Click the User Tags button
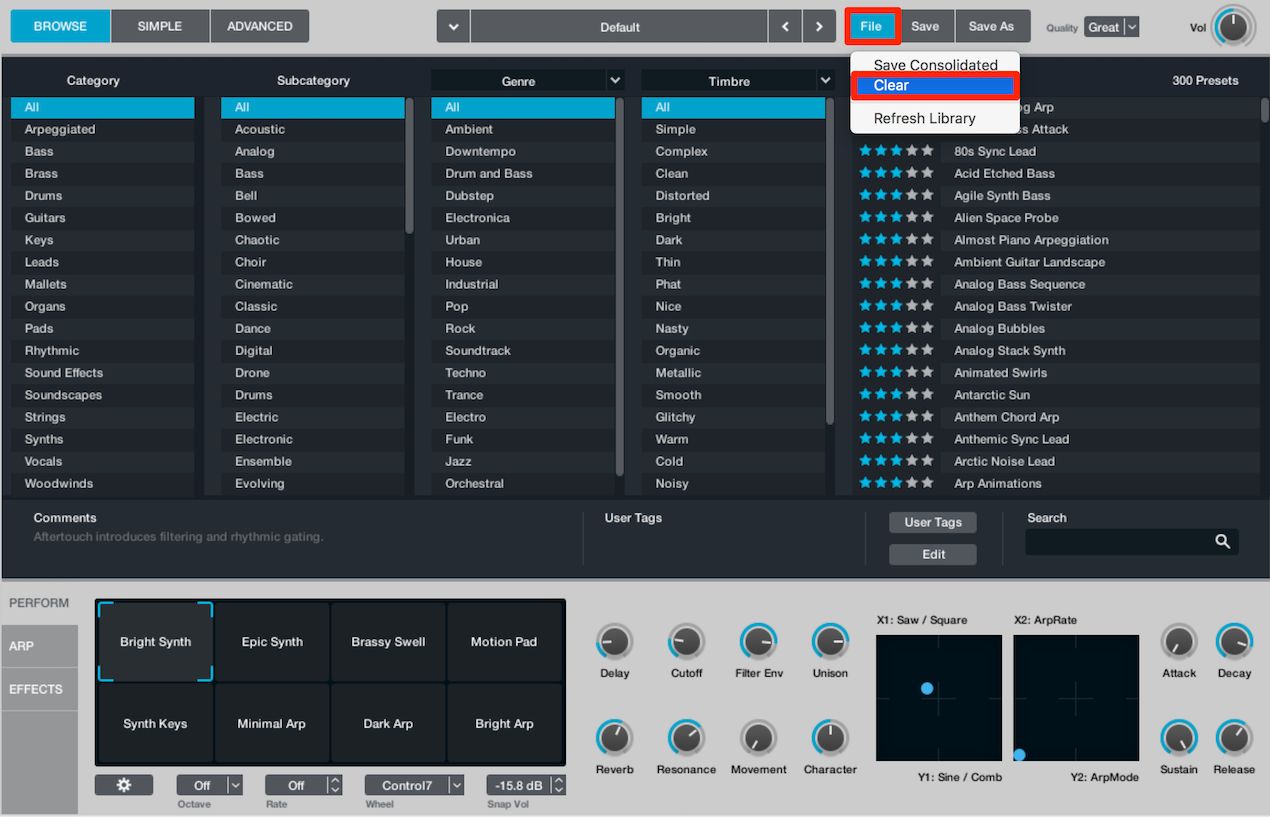This screenshot has width=1270, height=817. coord(932,522)
